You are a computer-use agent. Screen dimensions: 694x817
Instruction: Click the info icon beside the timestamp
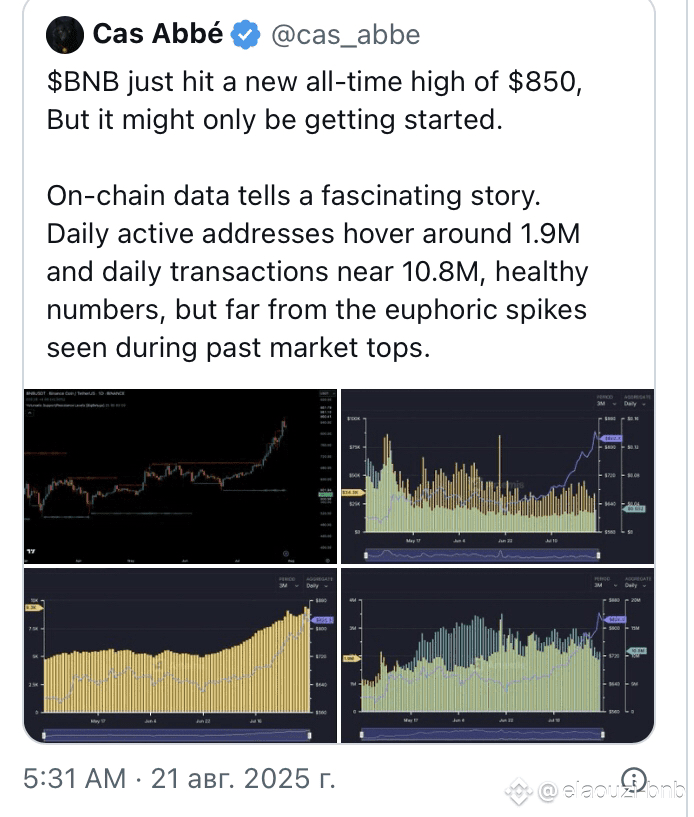coord(634,779)
